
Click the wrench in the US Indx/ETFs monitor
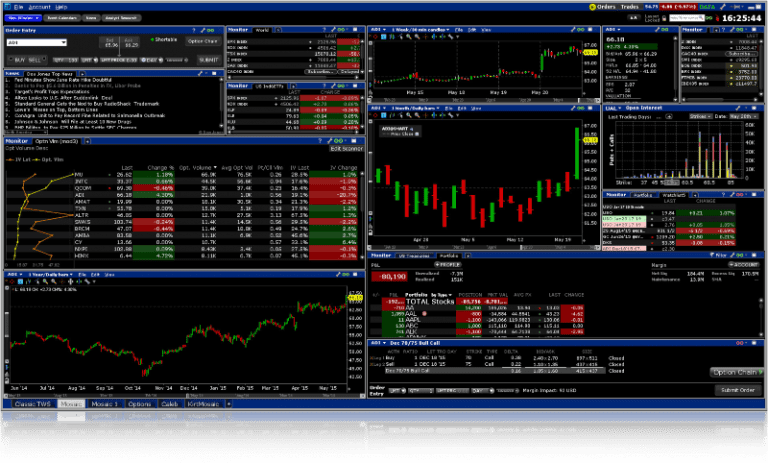tap(333, 86)
